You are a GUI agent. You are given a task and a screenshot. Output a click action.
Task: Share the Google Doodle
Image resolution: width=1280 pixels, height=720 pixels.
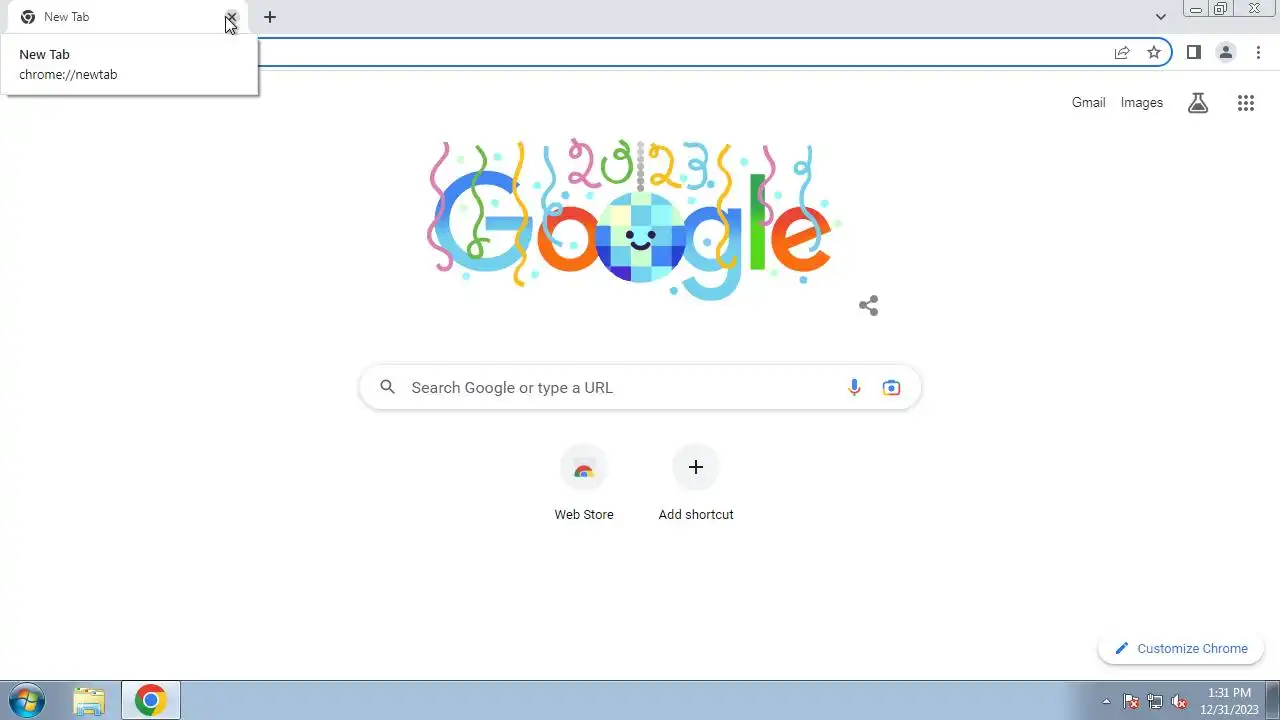[x=868, y=306]
